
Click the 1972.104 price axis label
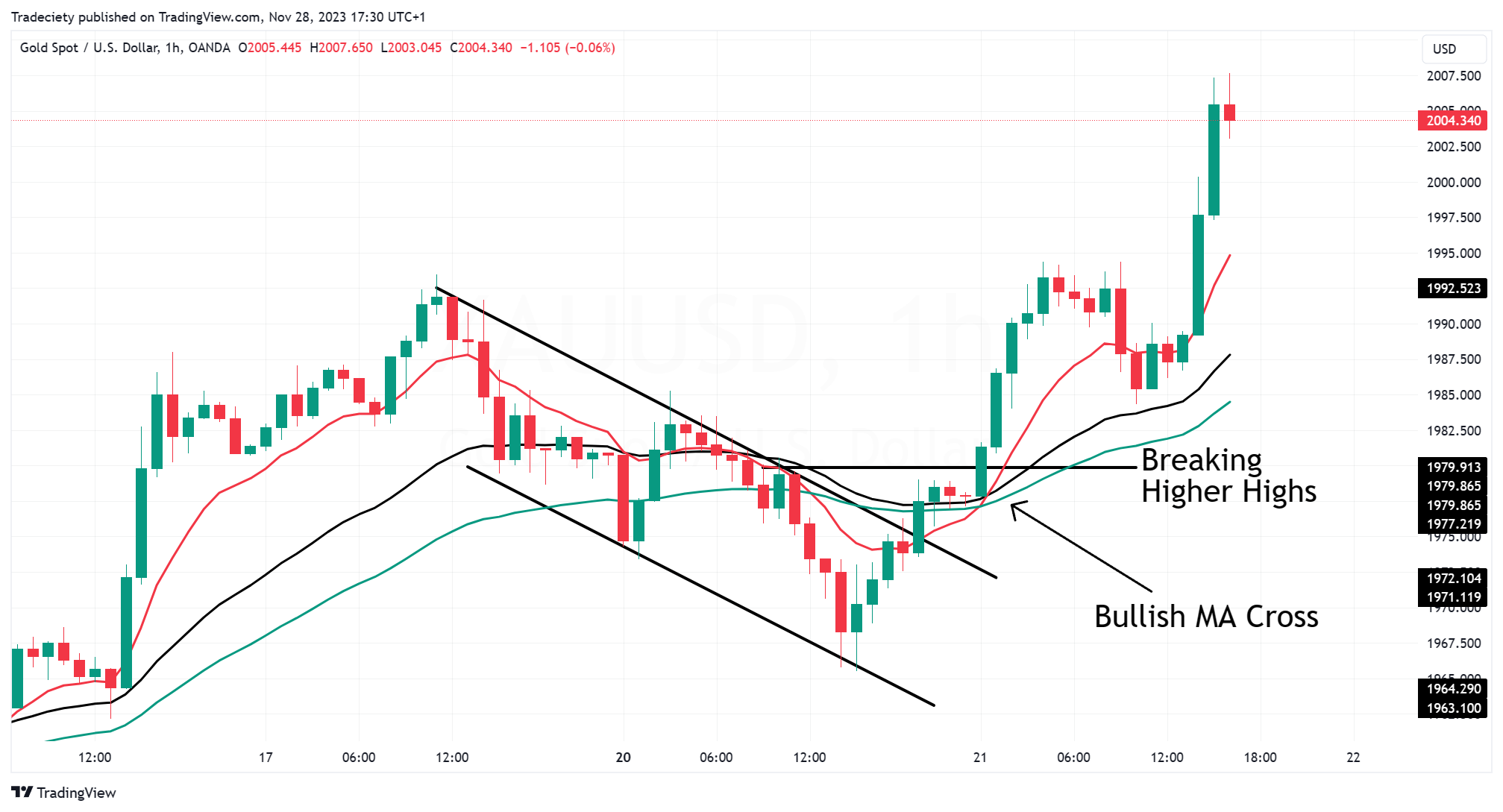(x=1452, y=579)
